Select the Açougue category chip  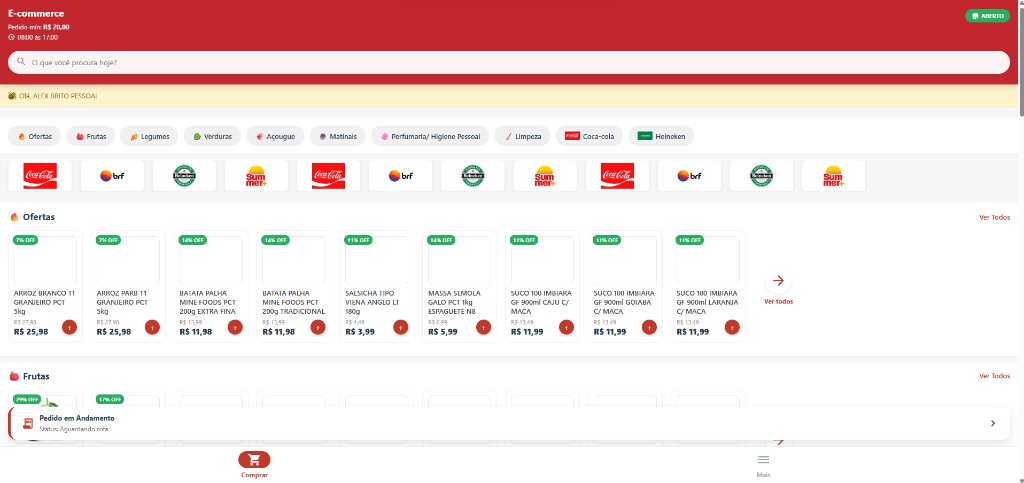click(275, 136)
